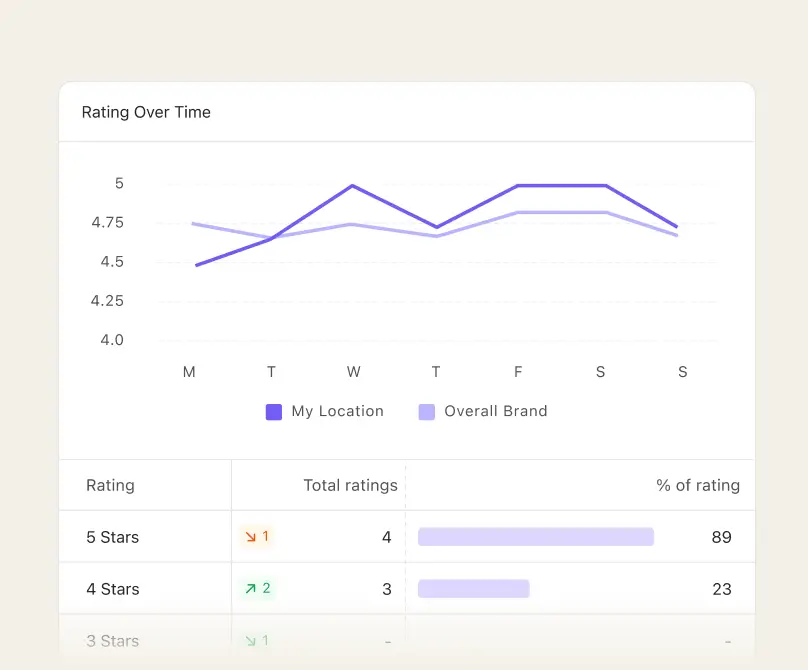This screenshot has height=670, width=808.
Task: Select the My Location legend color square
Action: point(273,411)
